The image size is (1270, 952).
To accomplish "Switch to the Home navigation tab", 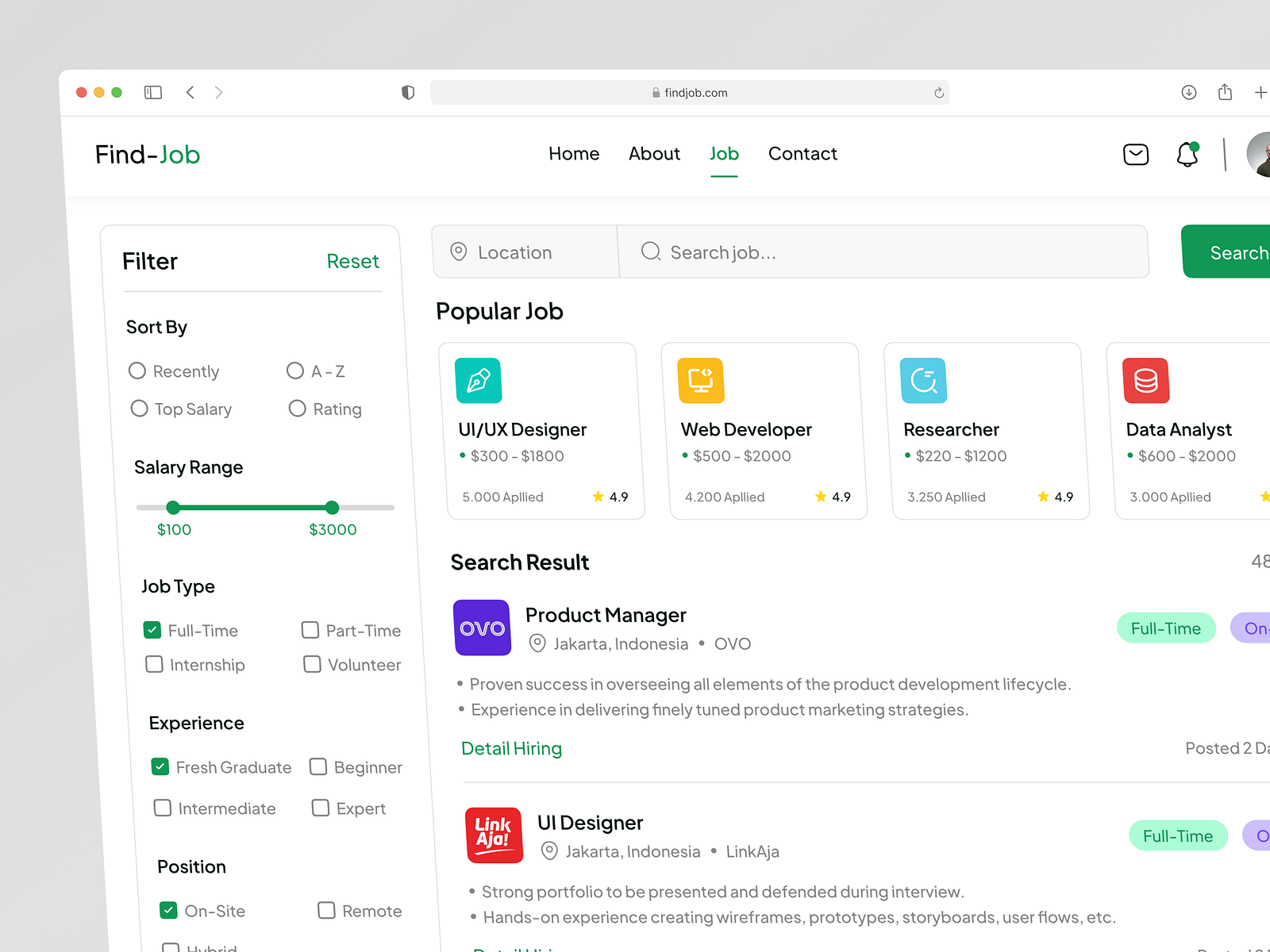I will click(x=573, y=154).
